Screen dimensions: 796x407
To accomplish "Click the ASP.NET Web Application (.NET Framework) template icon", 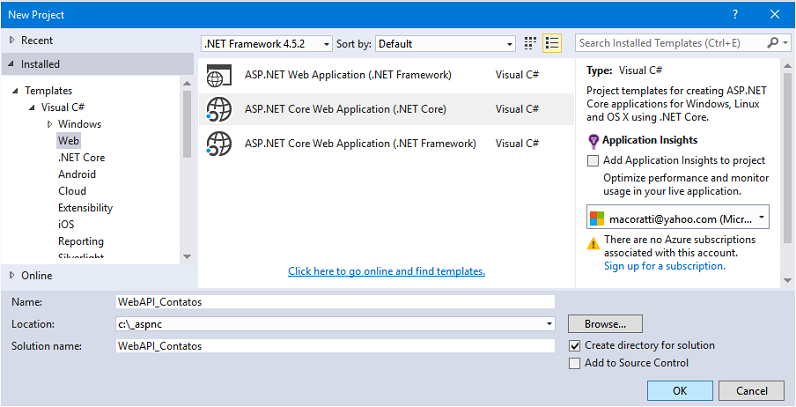I will [x=219, y=75].
